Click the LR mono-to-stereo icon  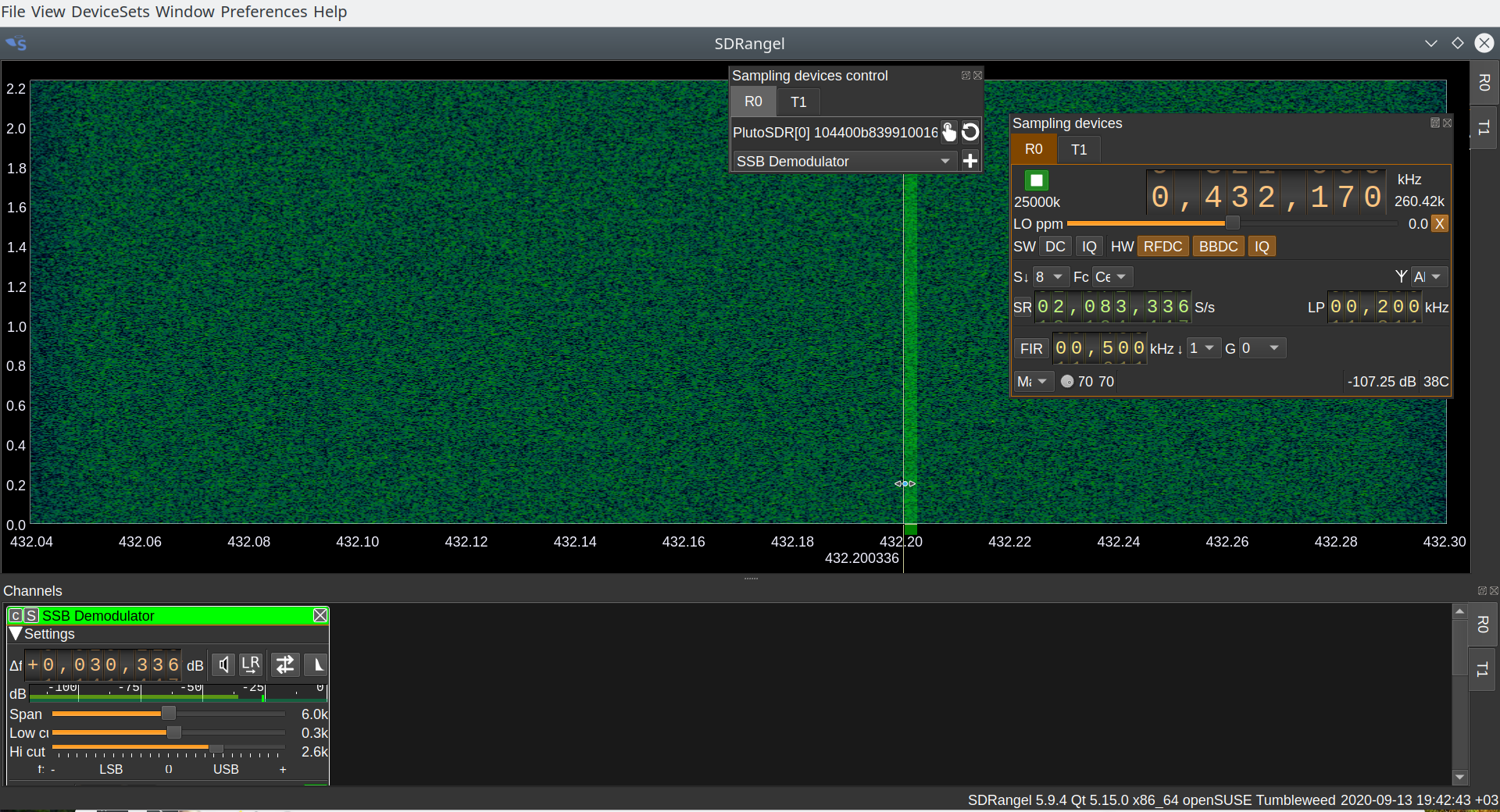click(x=251, y=664)
